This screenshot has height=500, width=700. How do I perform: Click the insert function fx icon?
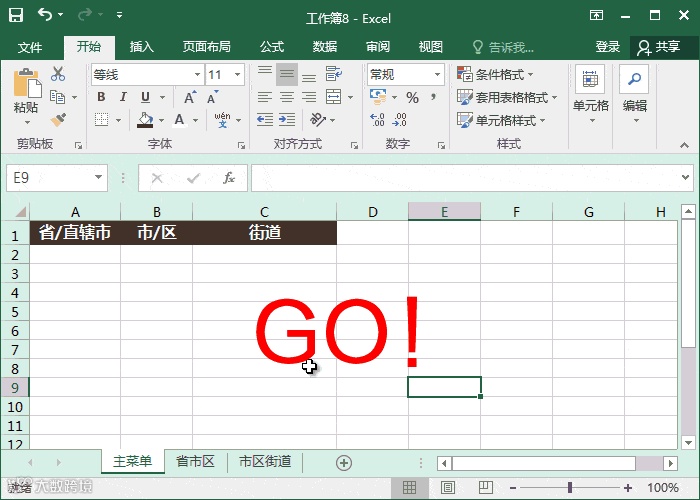[229, 178]
